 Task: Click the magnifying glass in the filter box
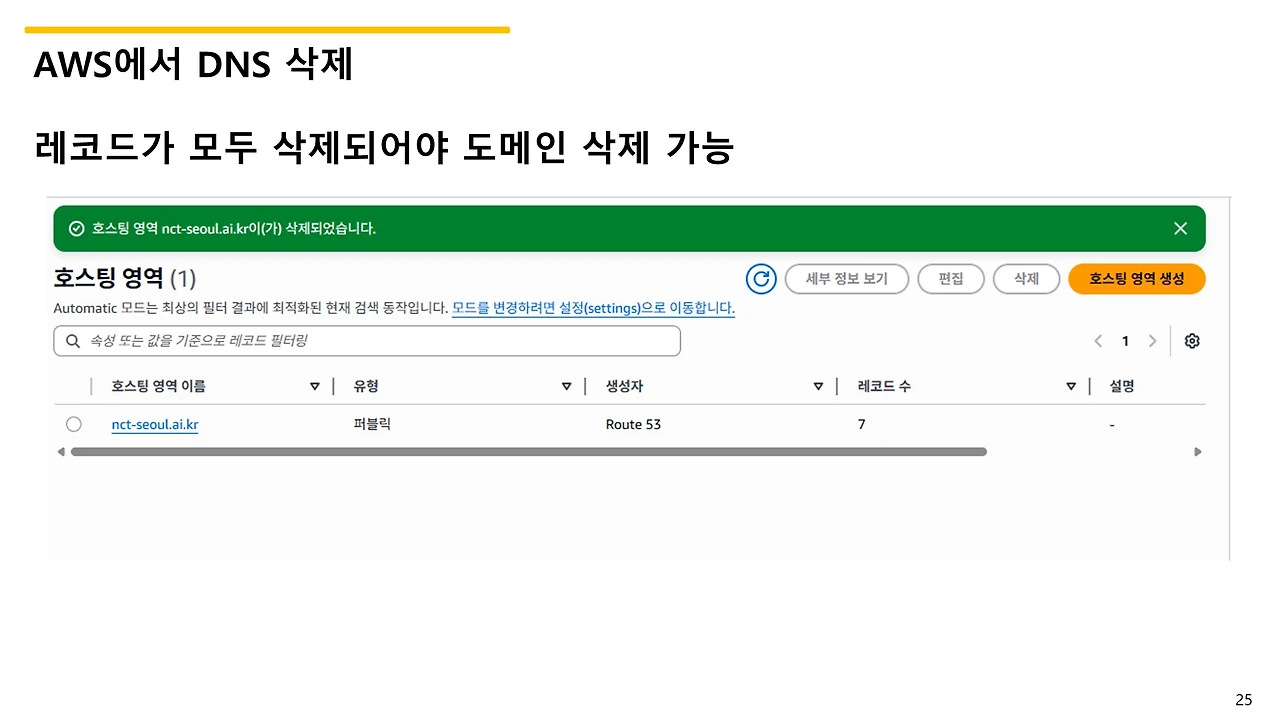[72, 341]
